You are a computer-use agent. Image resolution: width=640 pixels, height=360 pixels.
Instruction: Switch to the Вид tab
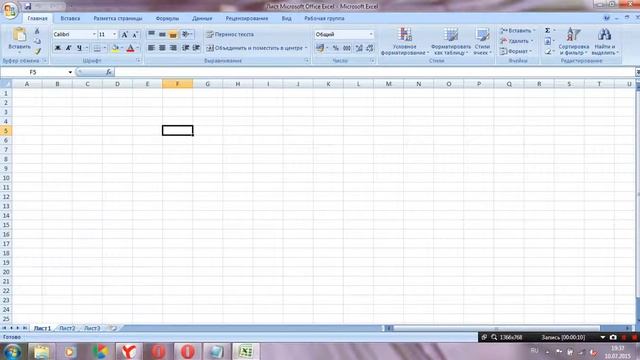click(x=287, y=18)
